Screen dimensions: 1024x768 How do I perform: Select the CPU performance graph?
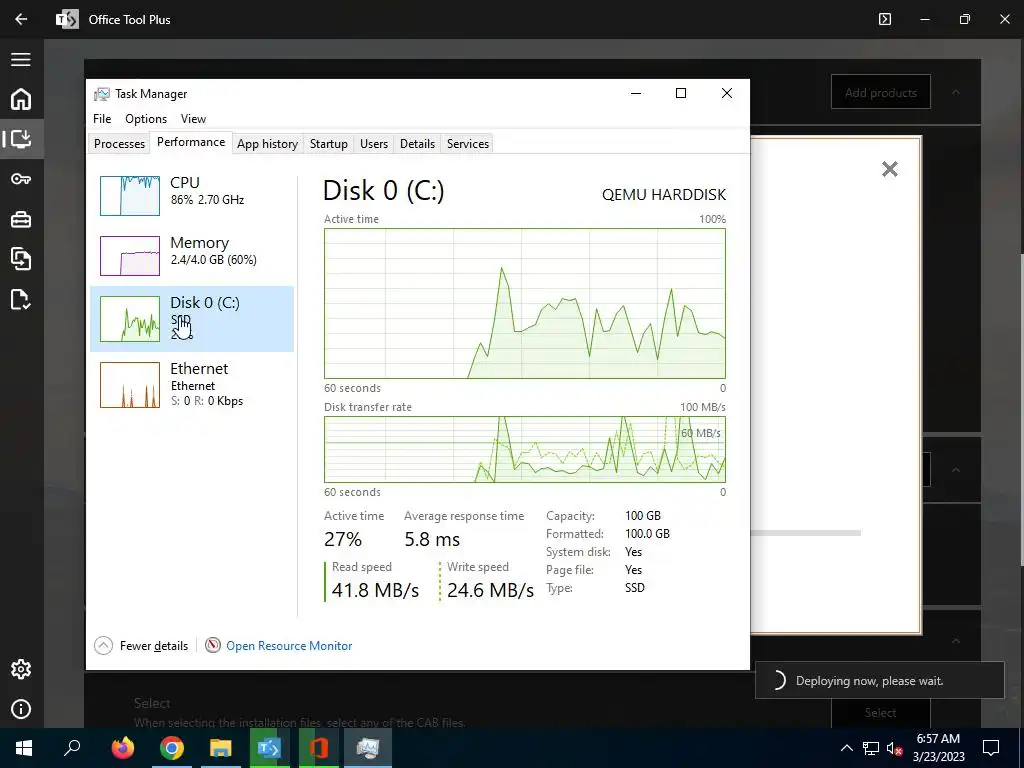pos(130,195)
